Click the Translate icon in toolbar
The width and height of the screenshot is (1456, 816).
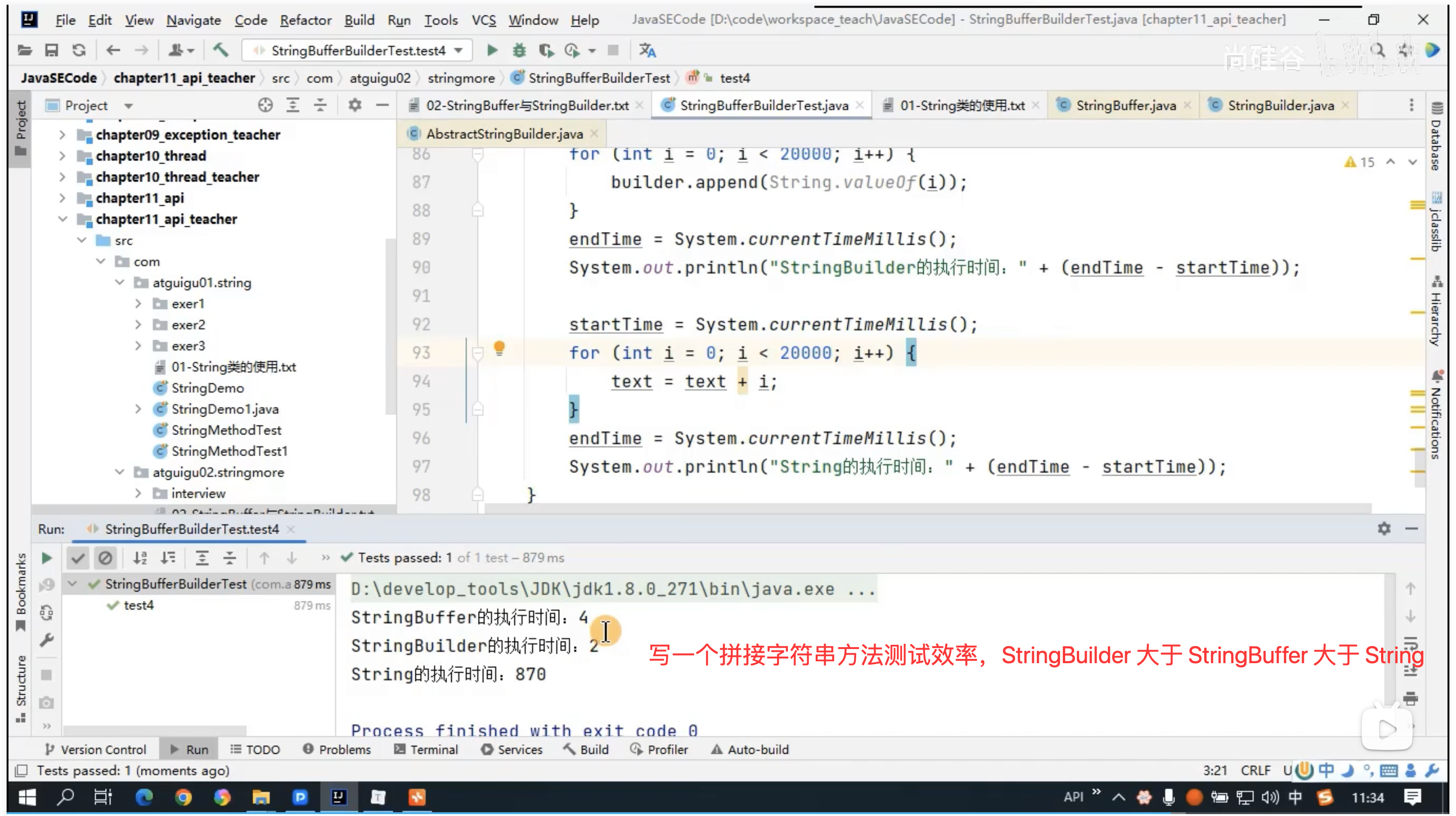[647, 50]
